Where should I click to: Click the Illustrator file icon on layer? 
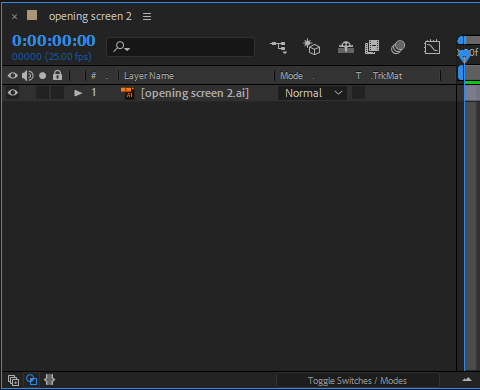[127, 93]
